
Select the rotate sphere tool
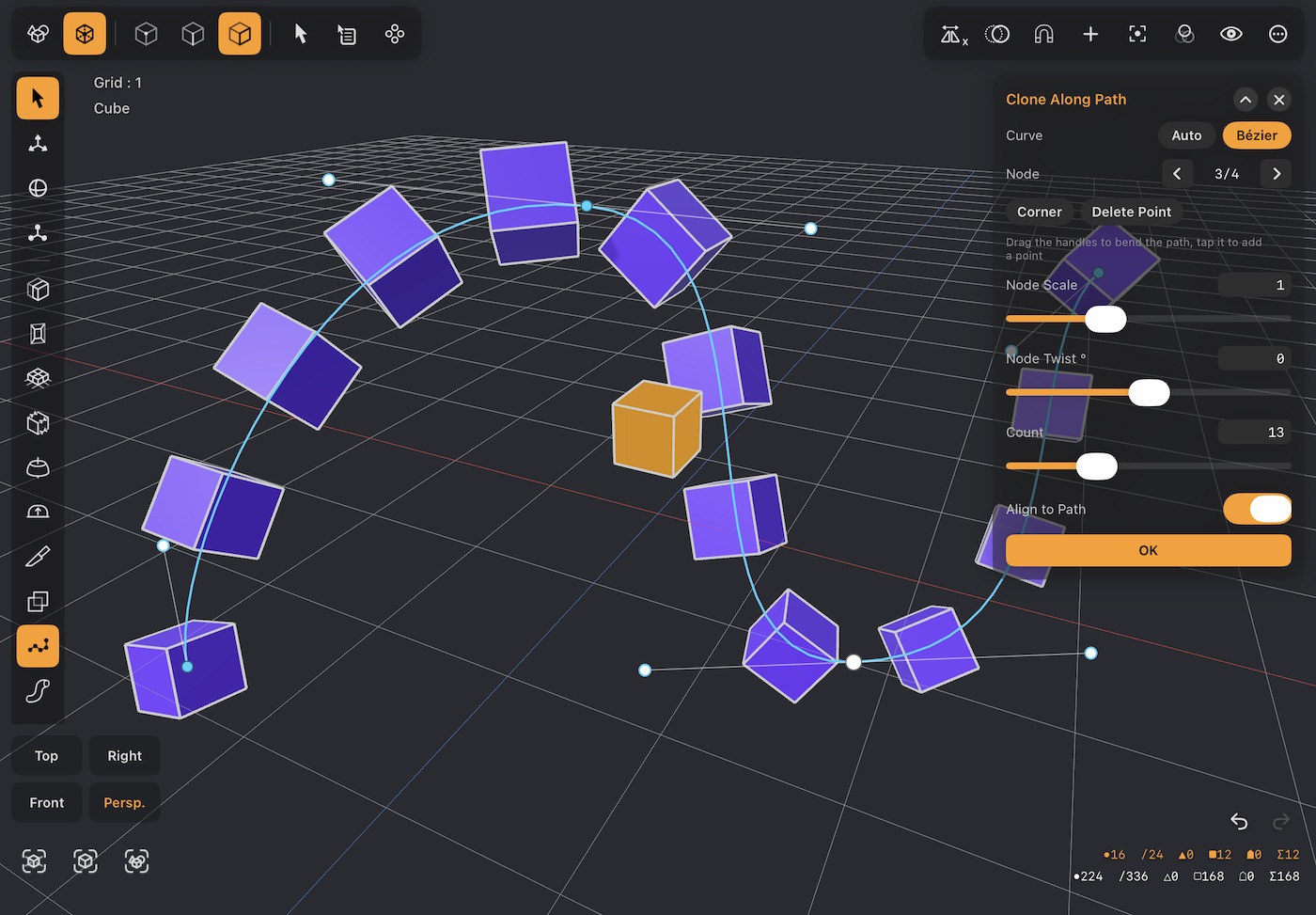click(x=38, y=188)
